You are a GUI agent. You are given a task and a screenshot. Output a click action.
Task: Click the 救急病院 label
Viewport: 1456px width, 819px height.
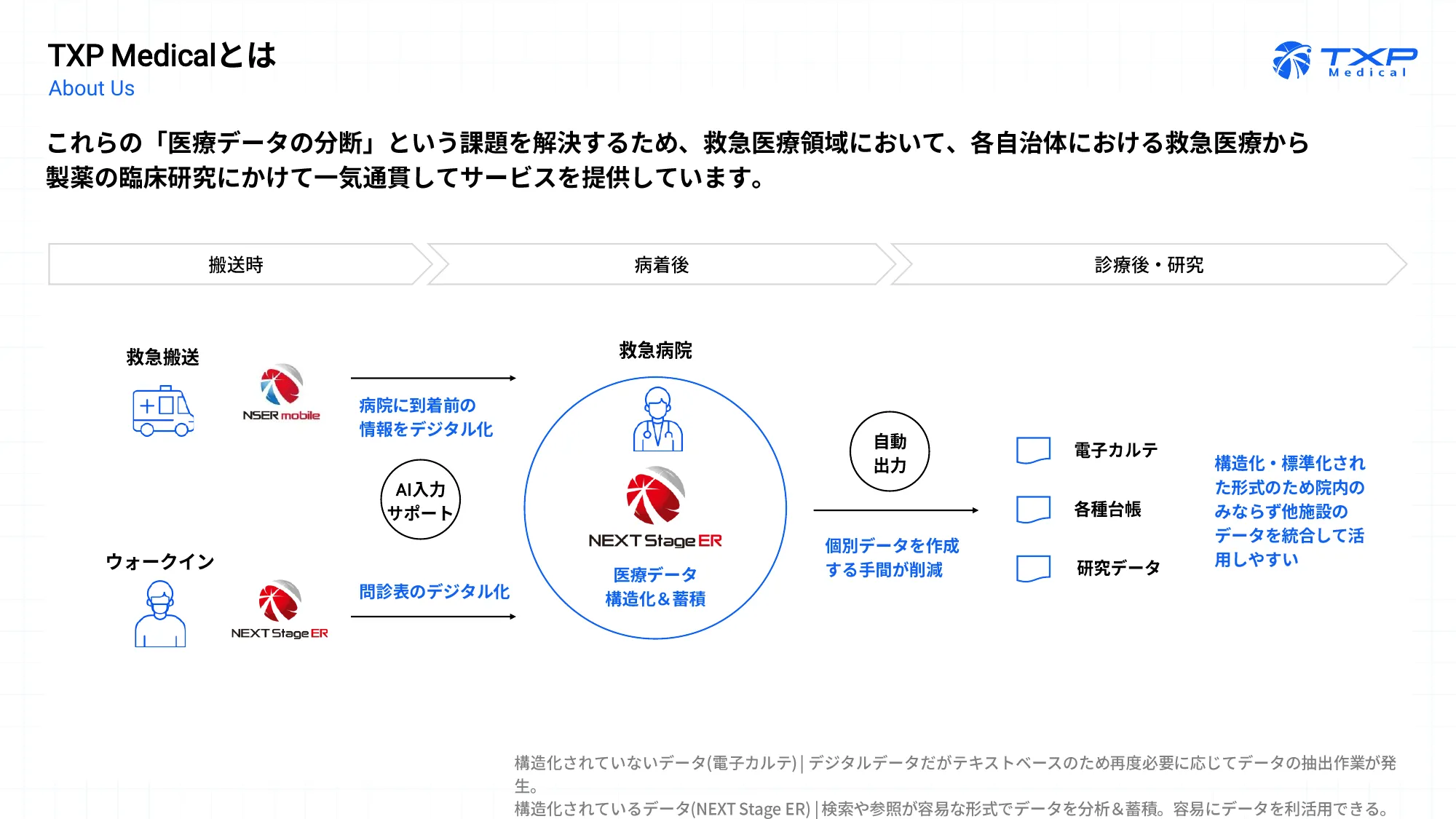click(x=655, y=350)
